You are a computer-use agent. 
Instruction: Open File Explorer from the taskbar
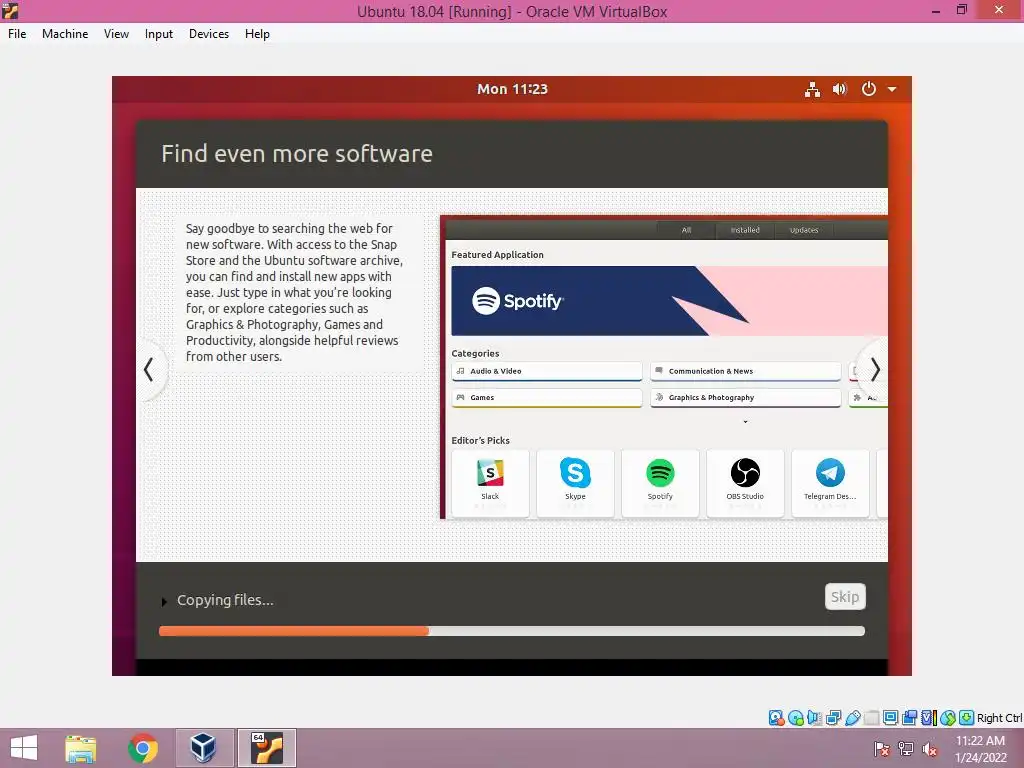click(x=81, y=748)
